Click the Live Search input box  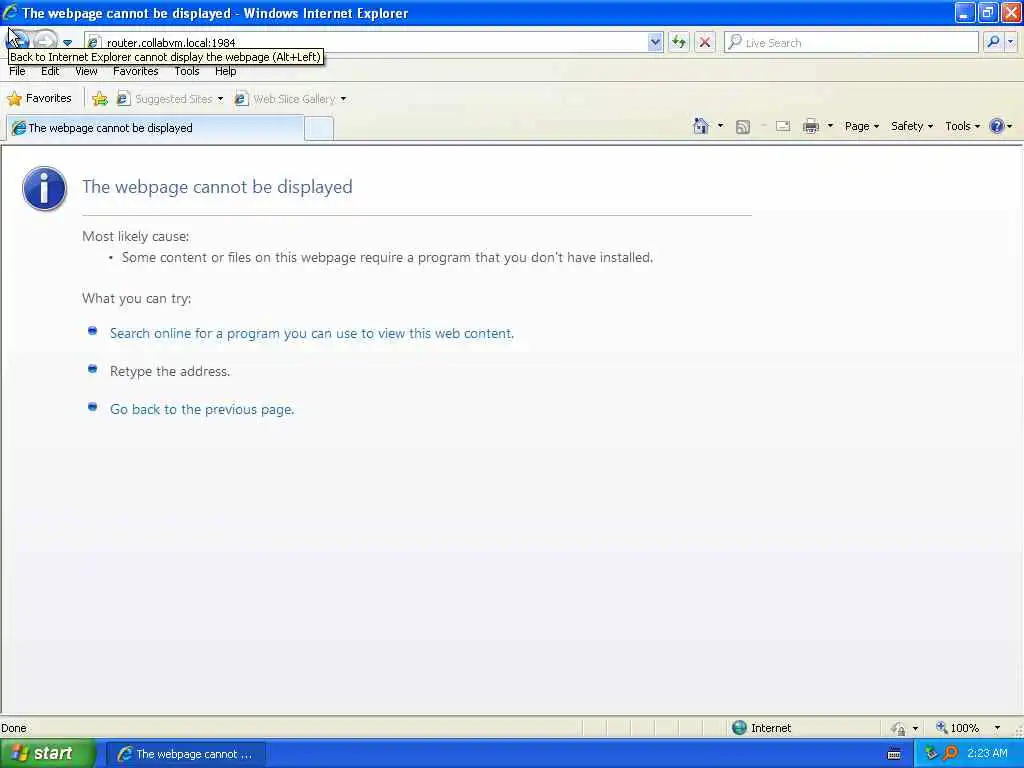[x=851, y=42]
